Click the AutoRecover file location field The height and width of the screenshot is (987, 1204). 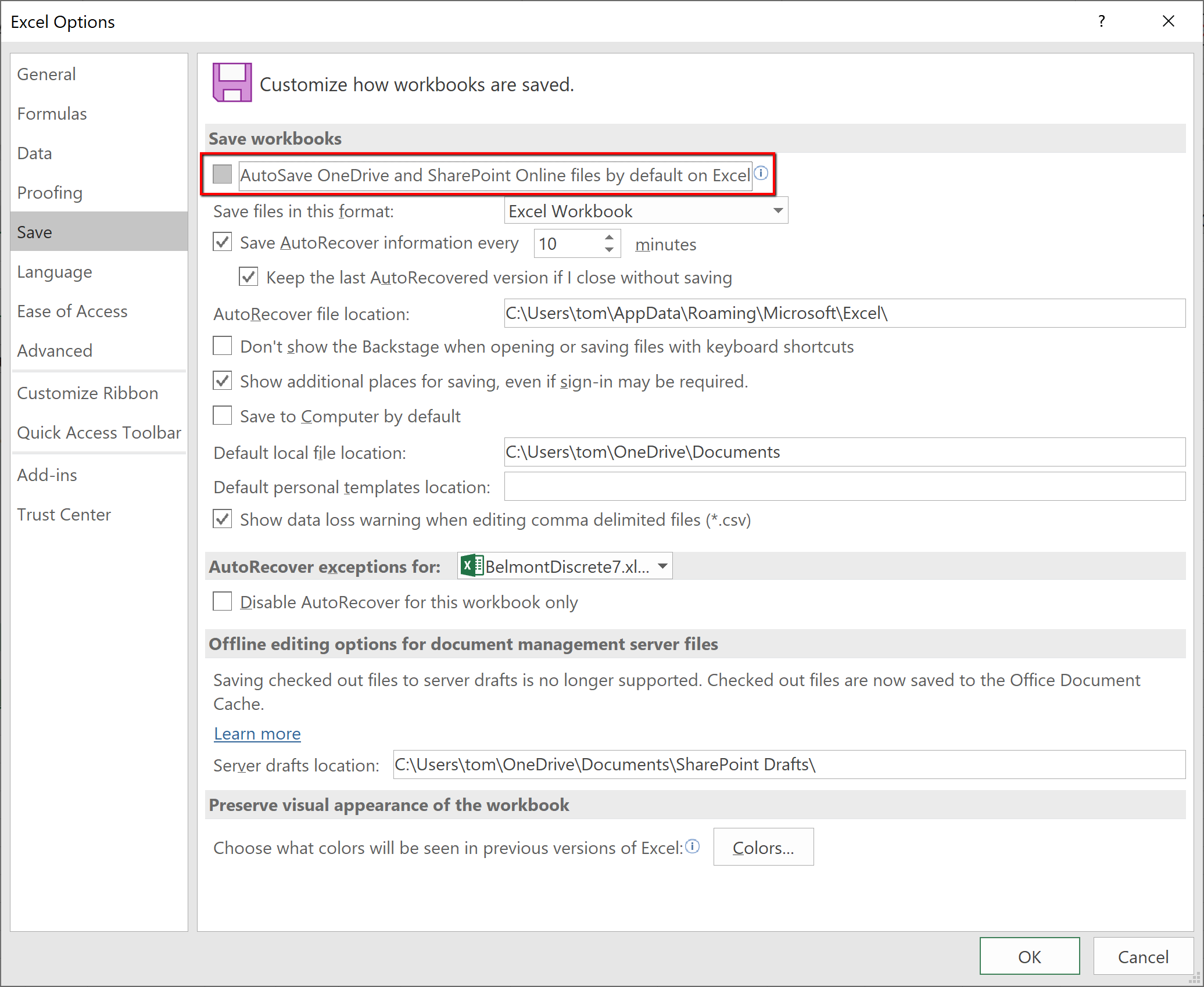(845, 313)
